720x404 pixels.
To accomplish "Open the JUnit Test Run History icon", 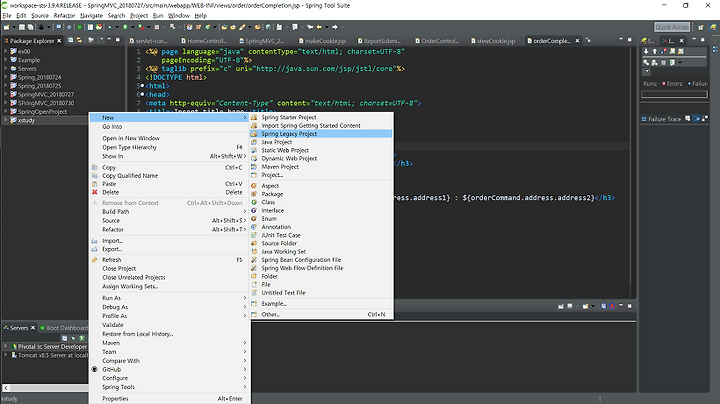I will click(672, 62).
